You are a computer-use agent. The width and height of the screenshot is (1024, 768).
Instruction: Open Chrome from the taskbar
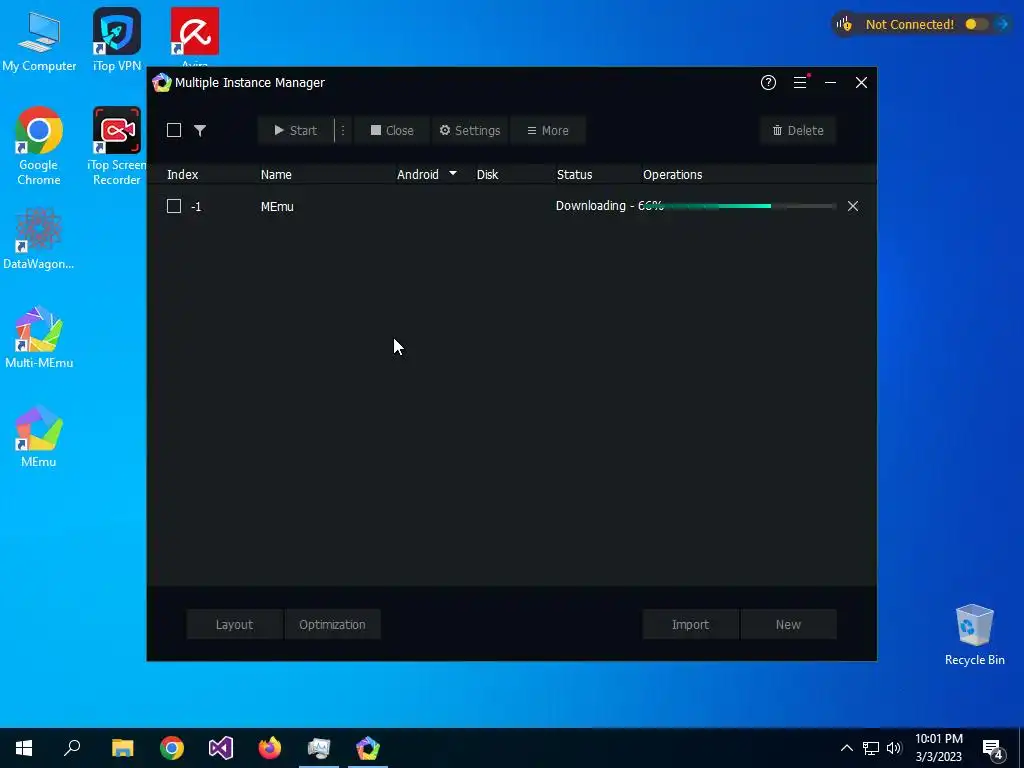tap(172, 748)
